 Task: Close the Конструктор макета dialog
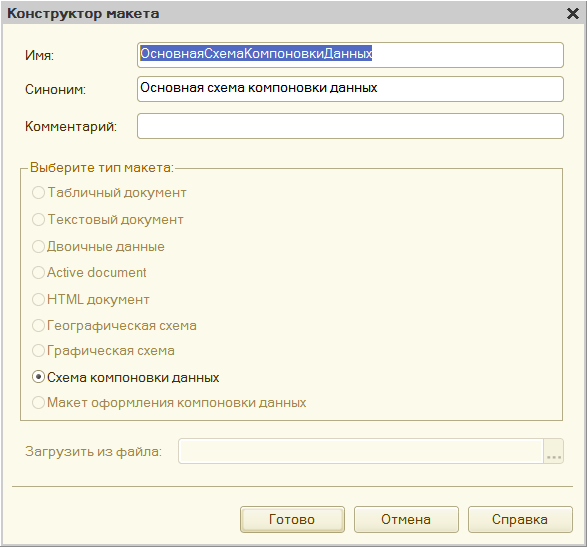[x=573, y=13]
